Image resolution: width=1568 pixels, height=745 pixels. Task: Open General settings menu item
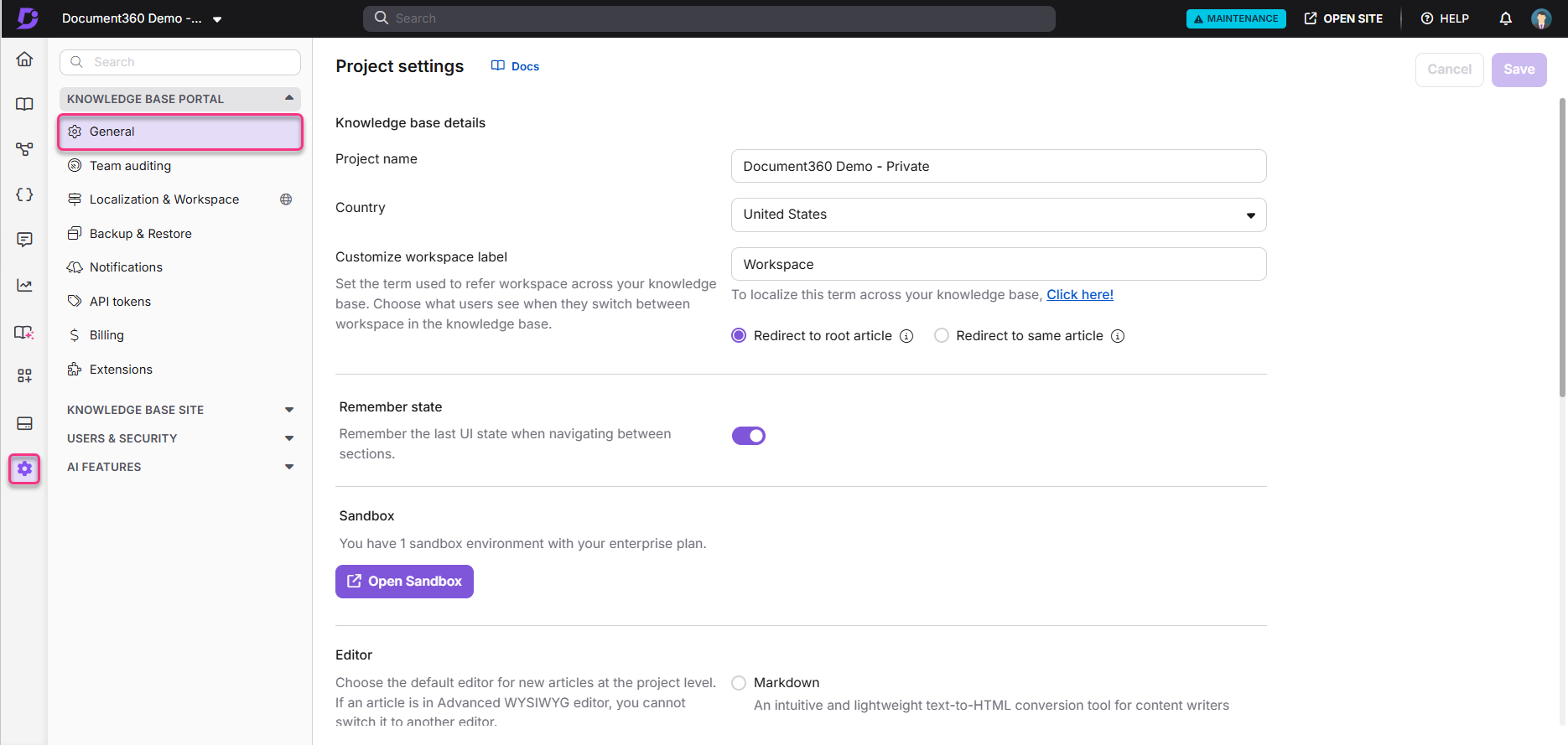[180, 132]
